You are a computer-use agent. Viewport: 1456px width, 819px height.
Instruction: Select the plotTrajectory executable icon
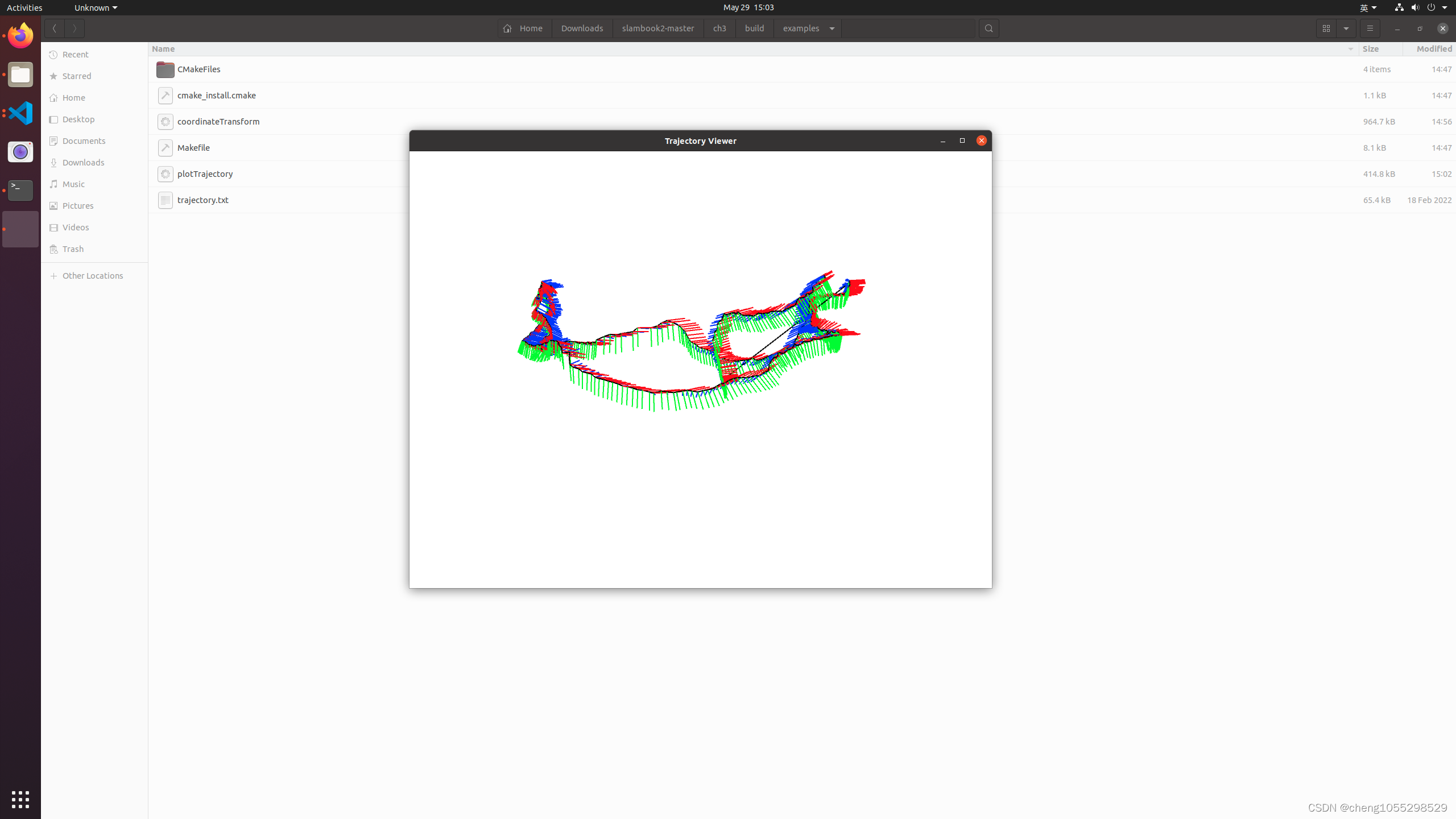165,174
